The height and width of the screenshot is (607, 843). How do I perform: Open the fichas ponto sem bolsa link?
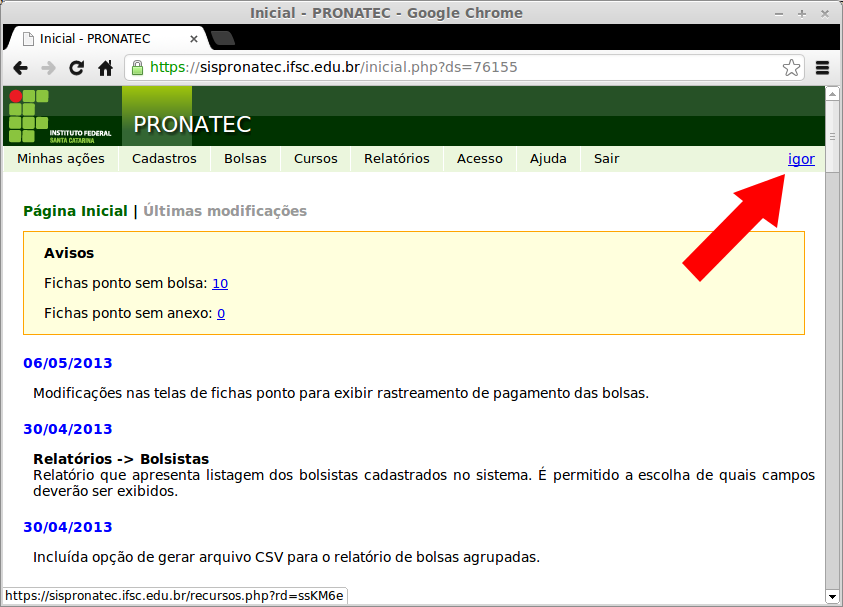219,283
